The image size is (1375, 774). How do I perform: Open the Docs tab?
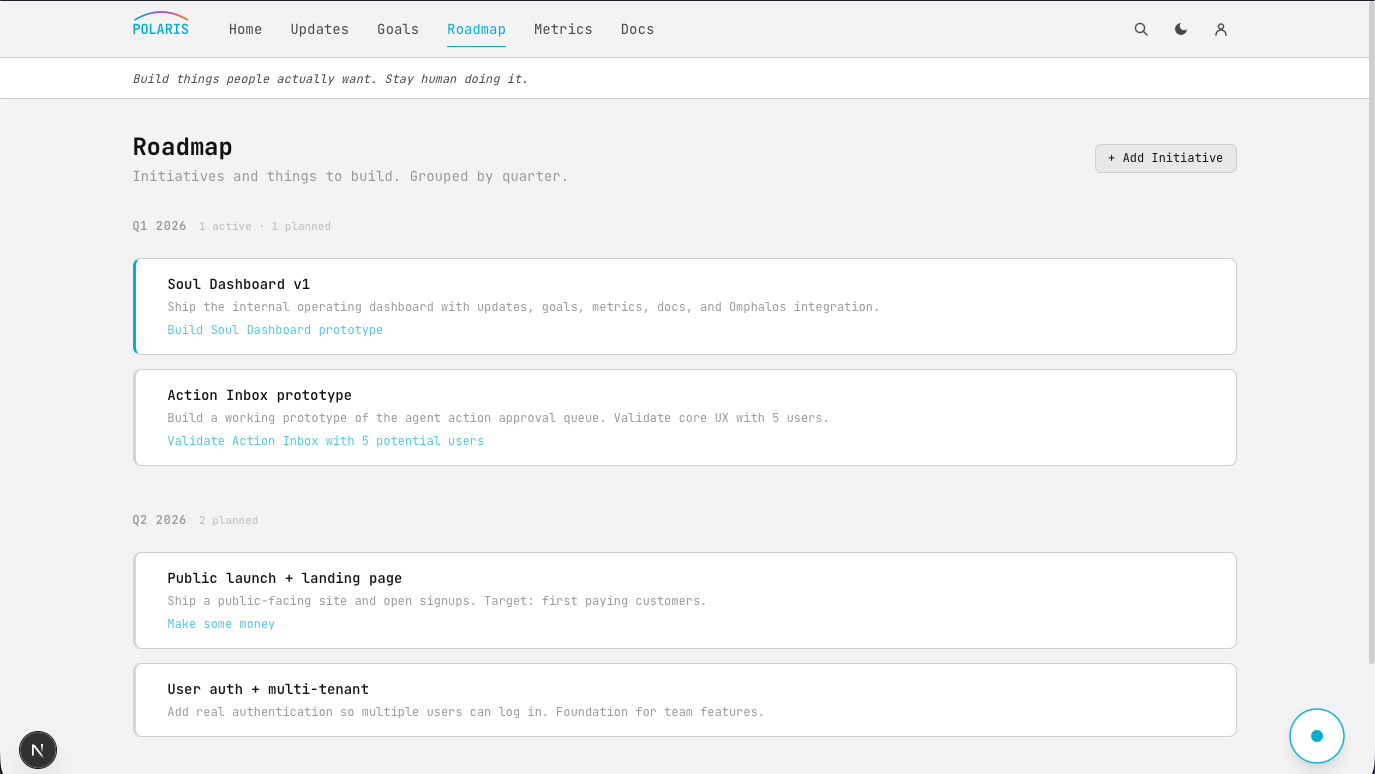pos(637,29)
